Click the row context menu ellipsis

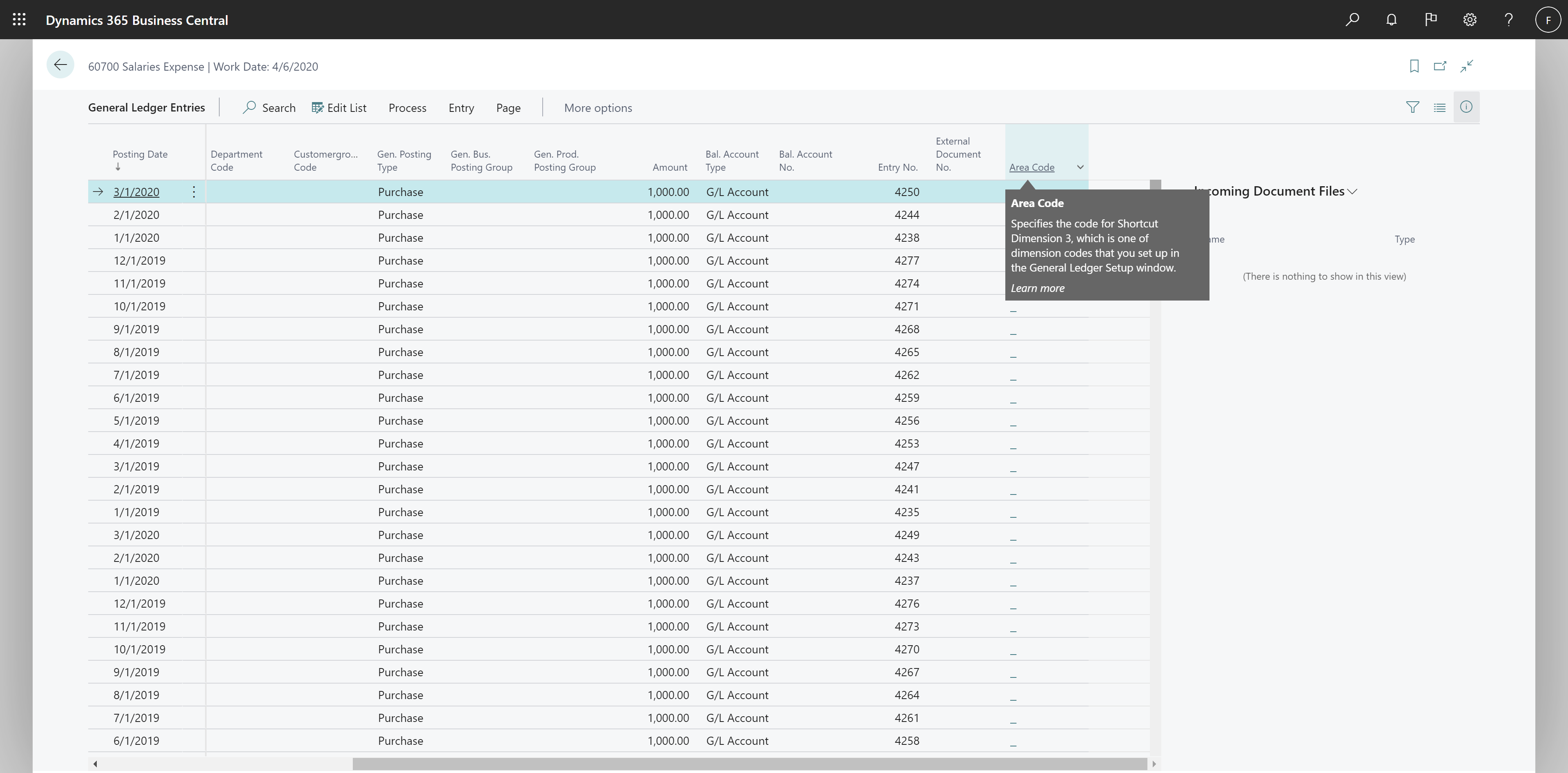point(195,191)
